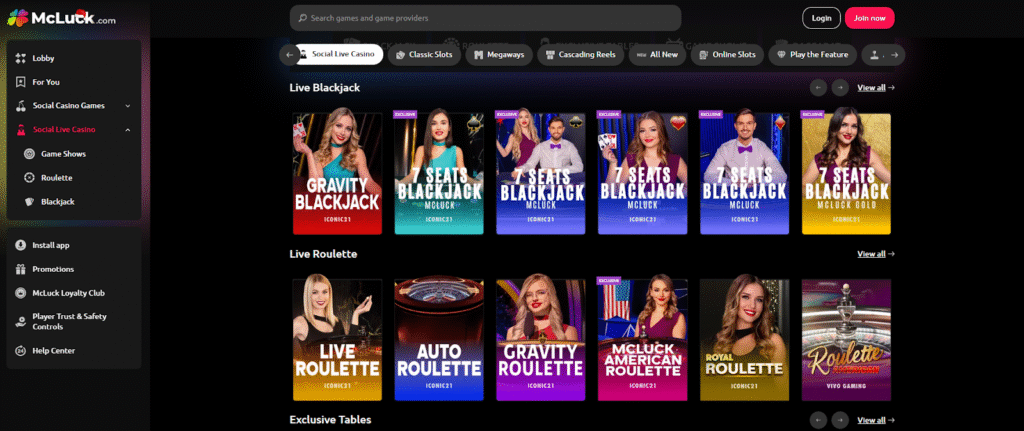Image resolution: width=1024 pixels, height=431 pixels.
Task: Click Exclusive Tables next arrow
Action: pyautogui.click(x=840, y=420)
